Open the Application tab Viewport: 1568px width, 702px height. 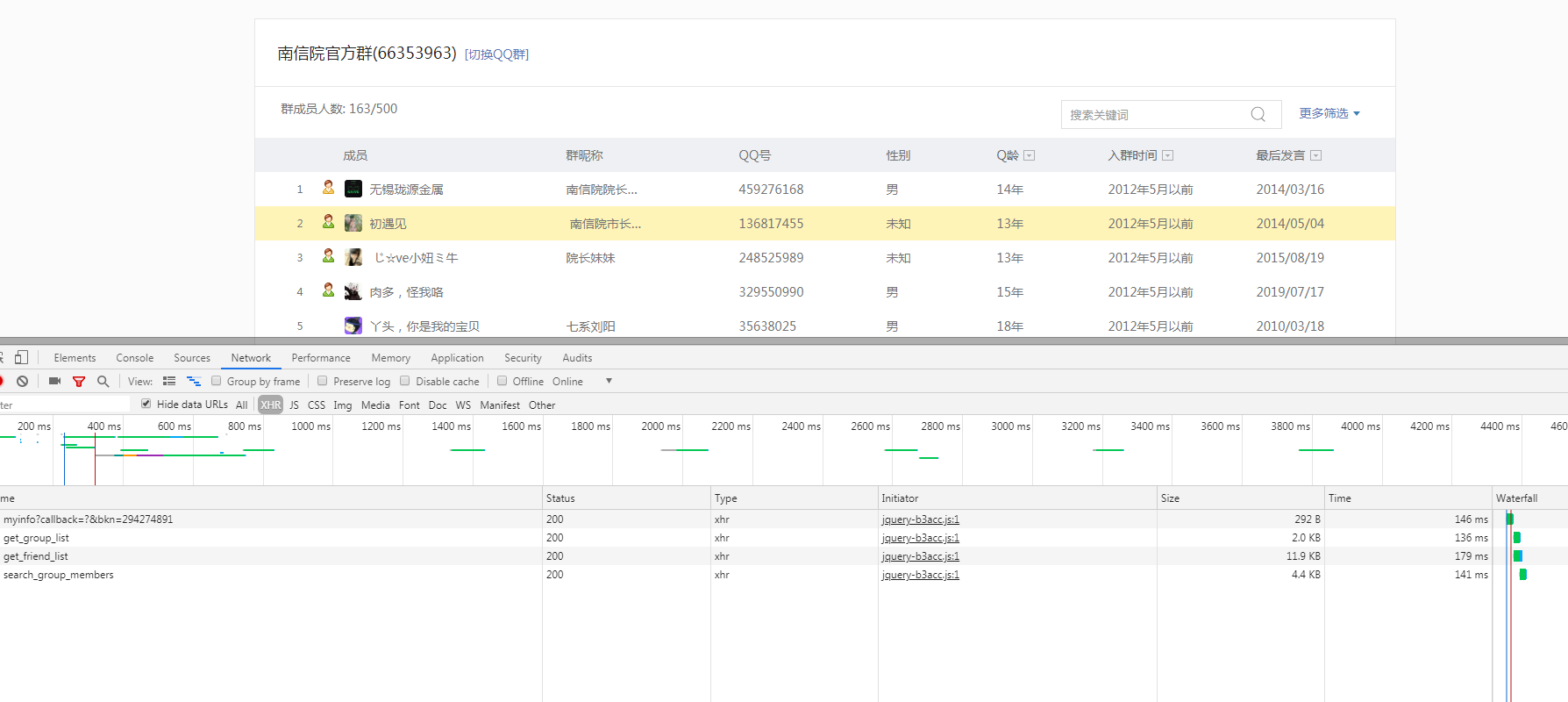click(x=457, y=358)
